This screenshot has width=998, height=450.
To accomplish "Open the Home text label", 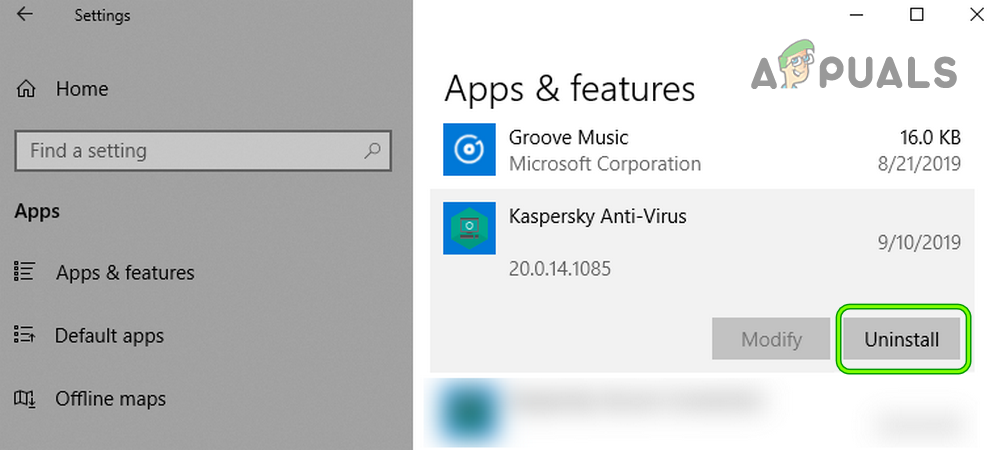I will click(82, 89).
